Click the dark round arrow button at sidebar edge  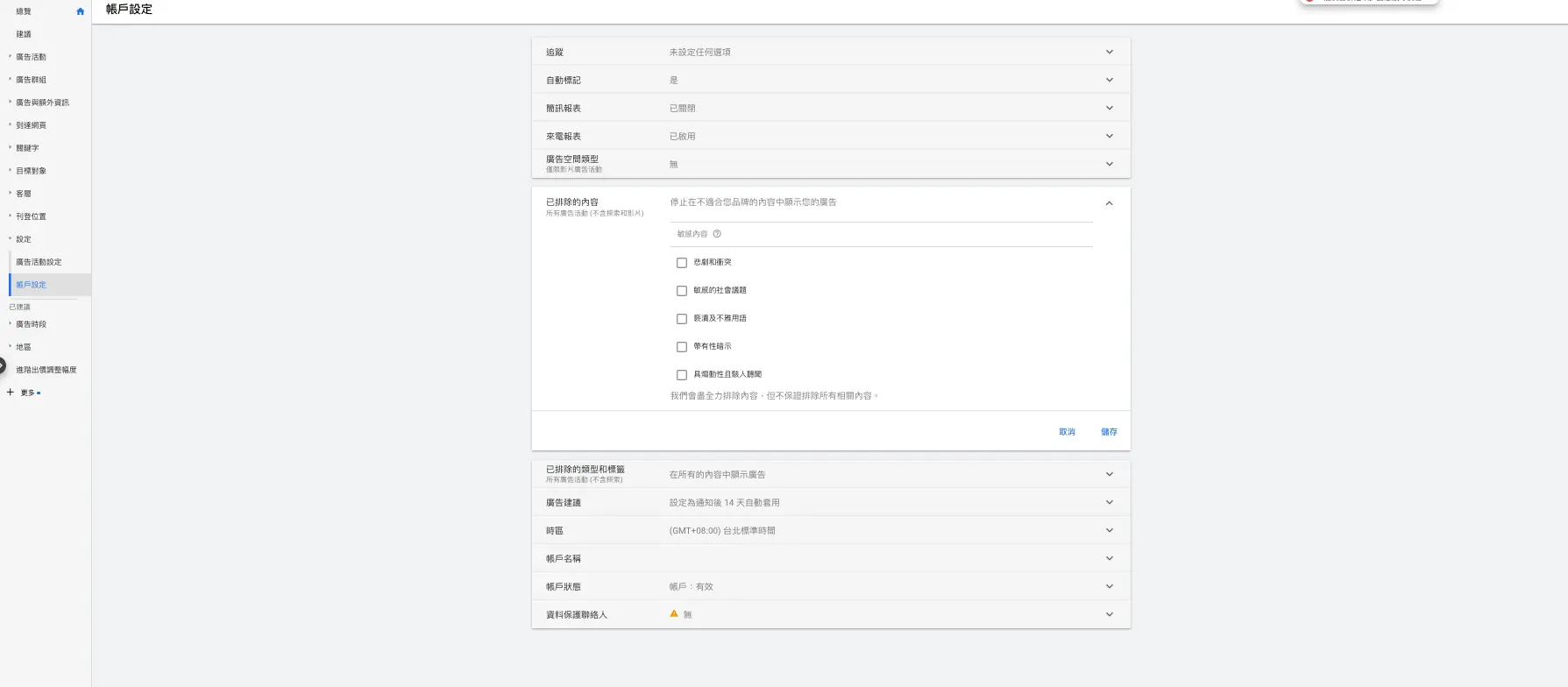(3, 365)
